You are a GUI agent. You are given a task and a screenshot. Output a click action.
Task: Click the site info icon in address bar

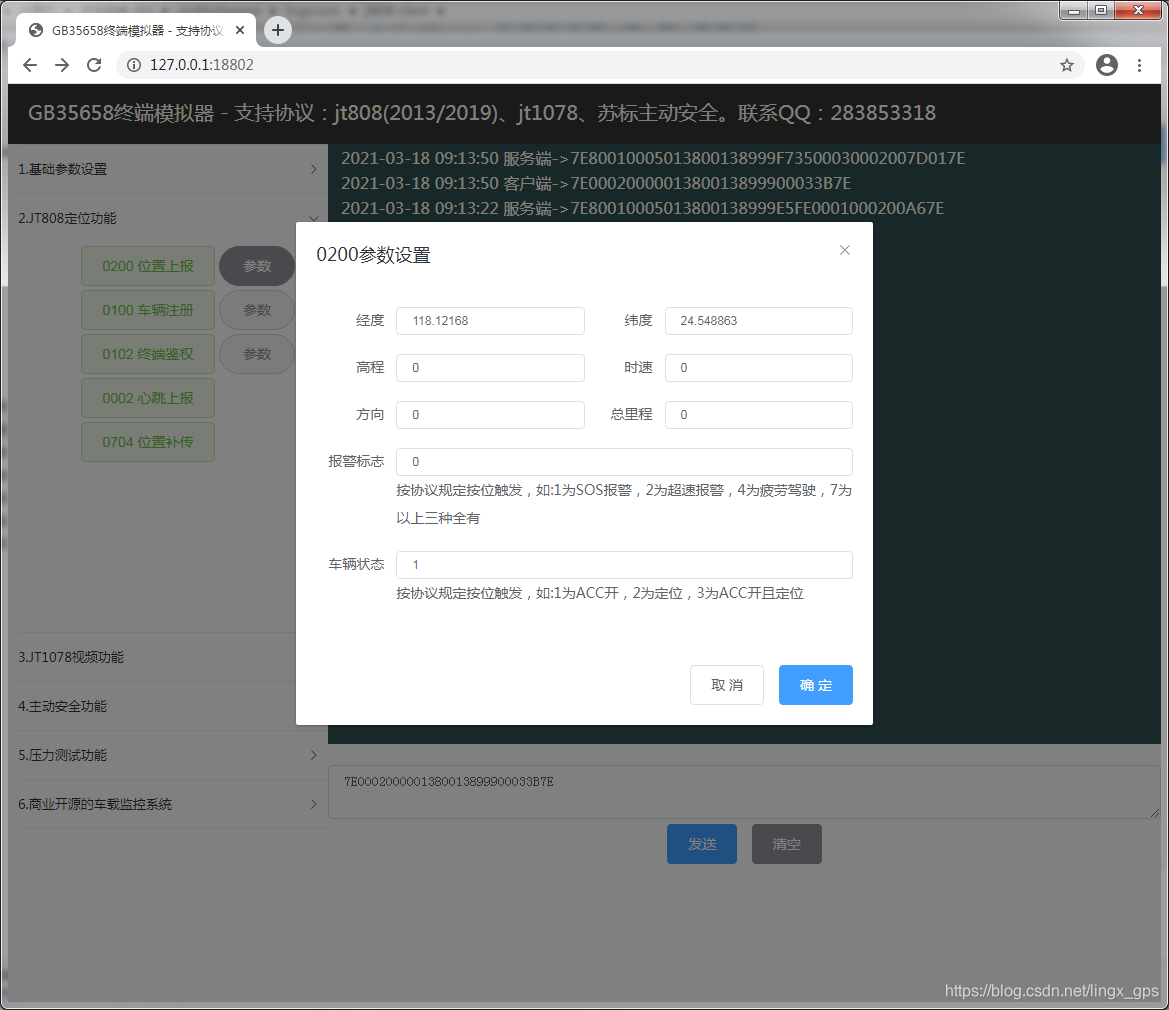point(133,64)
